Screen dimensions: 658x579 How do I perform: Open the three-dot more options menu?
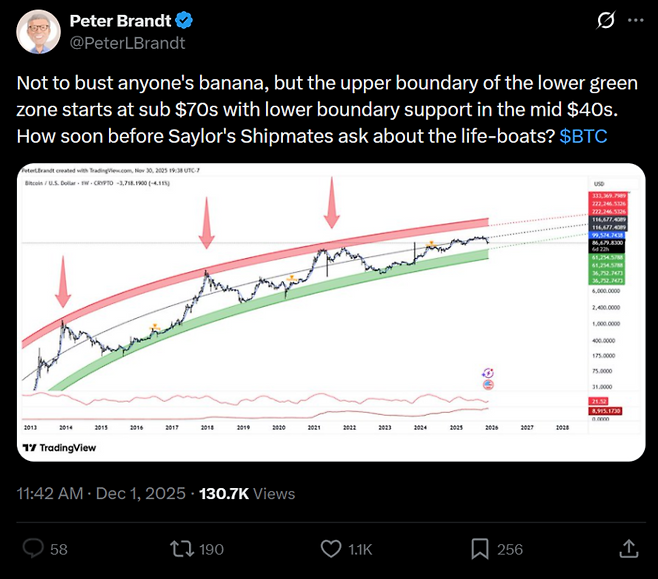click(x=636, y=21)
